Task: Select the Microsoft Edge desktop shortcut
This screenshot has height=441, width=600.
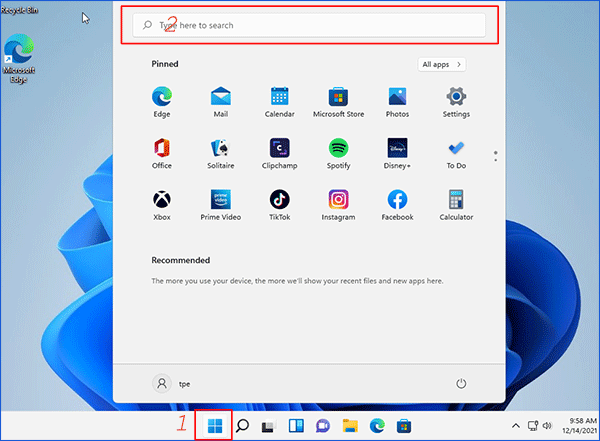Action: tap(19, 59)
